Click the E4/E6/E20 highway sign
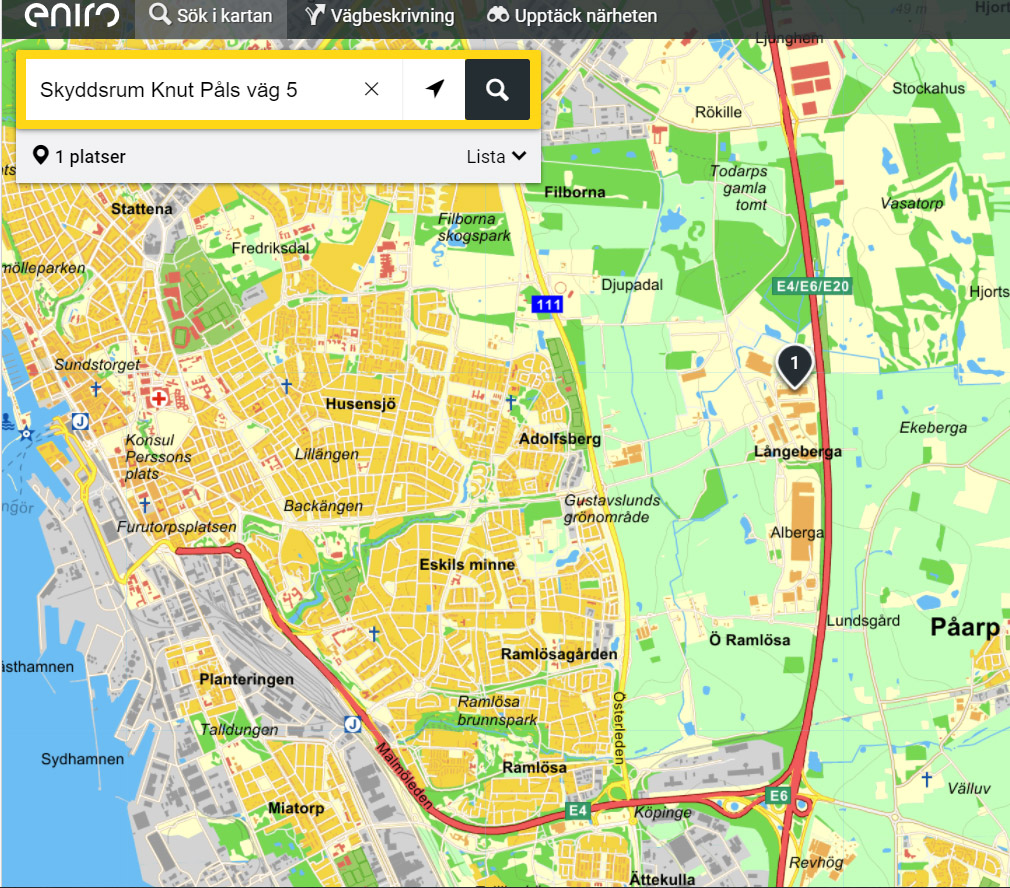The height and width of the screenshot is (888, 1010). pos(813,287)
